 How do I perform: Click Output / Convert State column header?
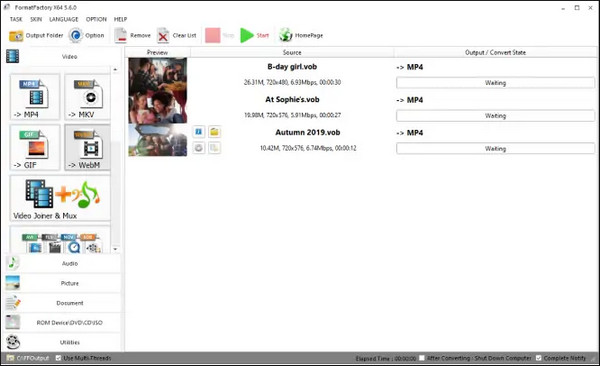click(x=495, y=52)
